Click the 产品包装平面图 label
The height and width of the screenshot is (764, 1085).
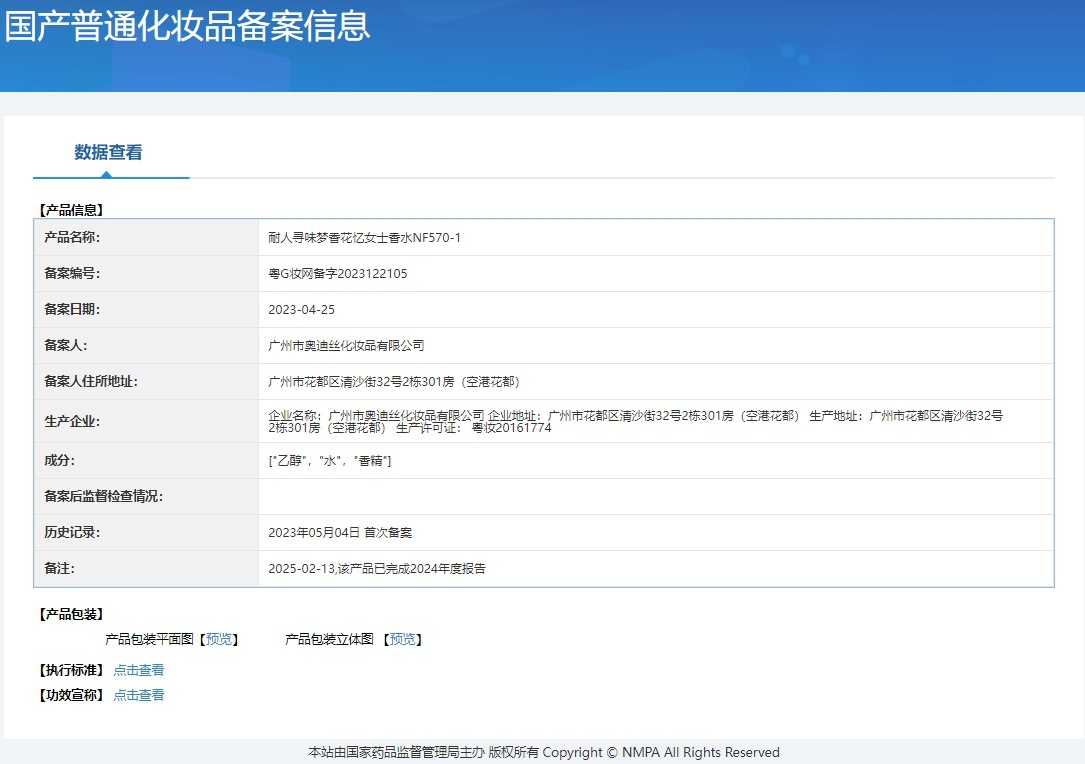point(149,639)
